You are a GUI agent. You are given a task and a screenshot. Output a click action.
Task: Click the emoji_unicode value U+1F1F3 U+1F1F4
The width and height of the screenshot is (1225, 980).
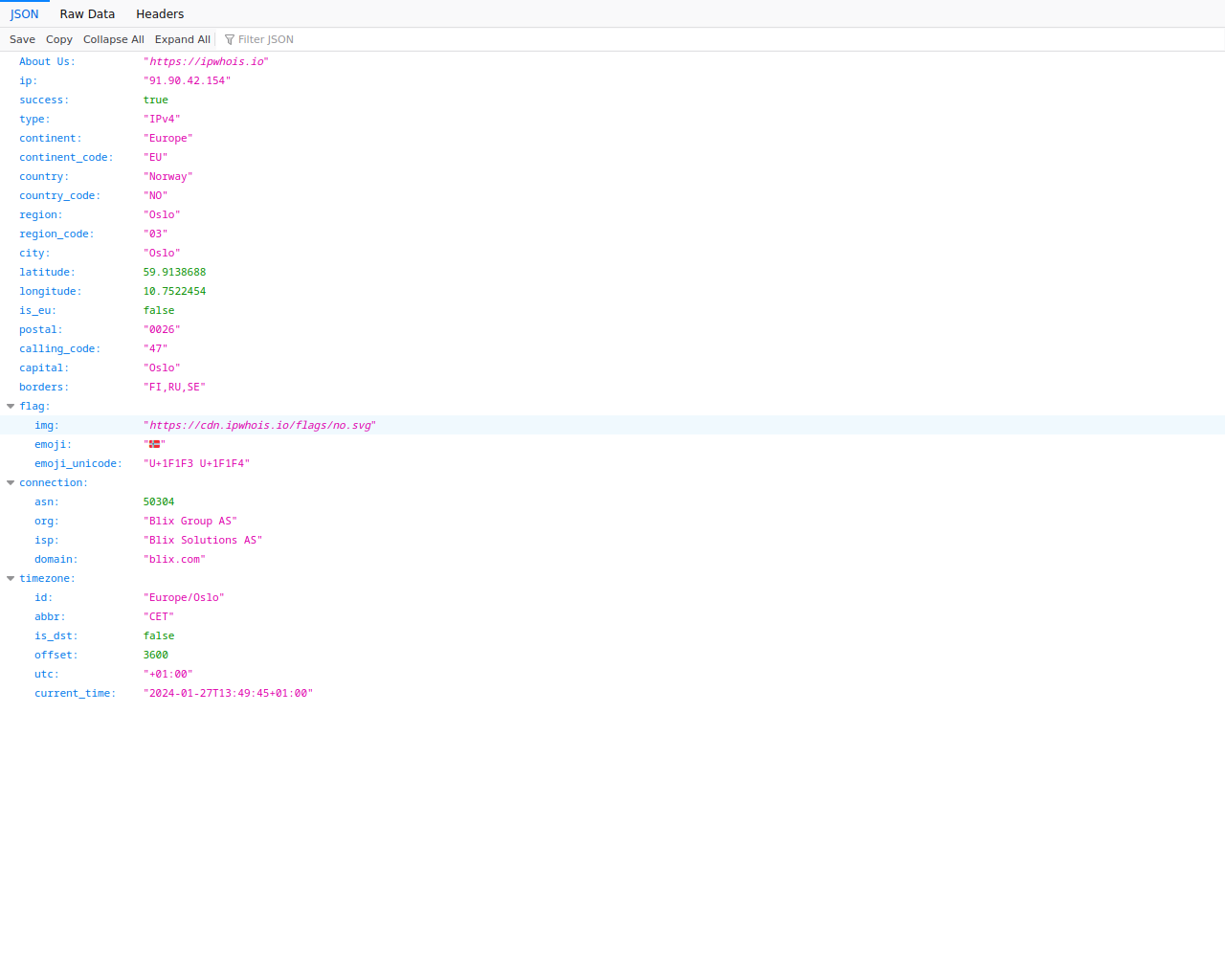click(197, 463)
